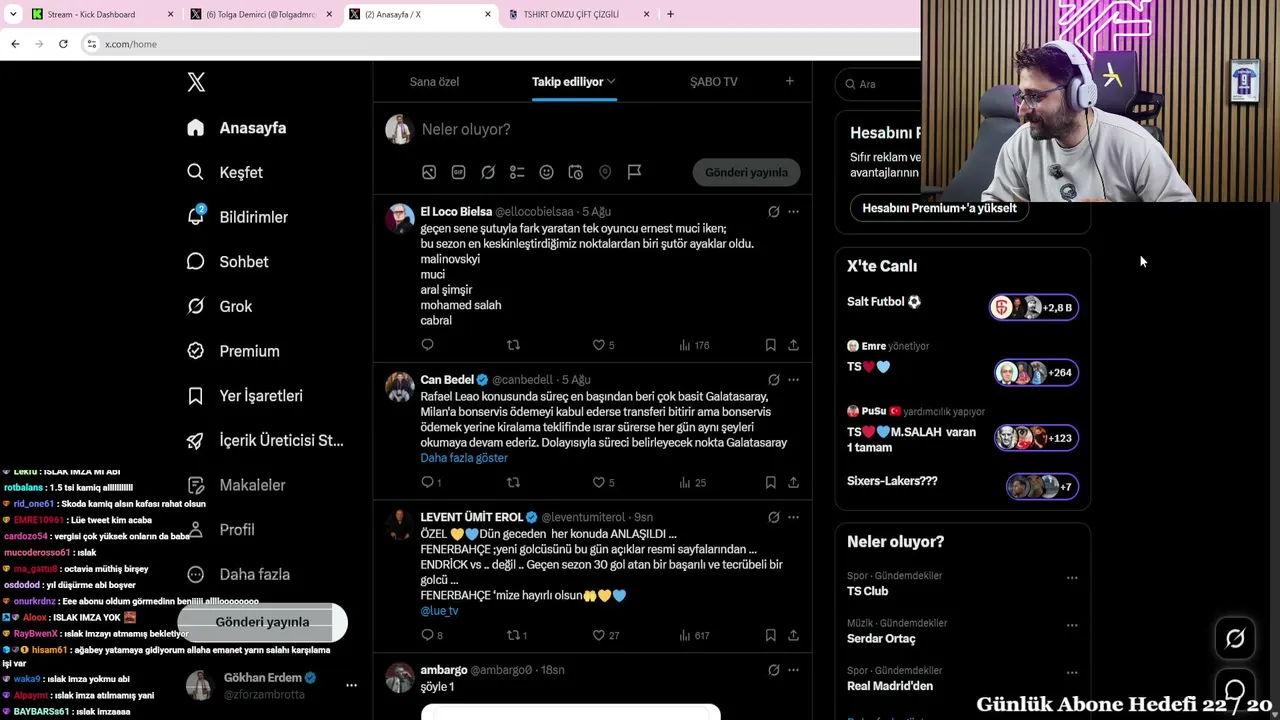Expand Takip ediliyor tab sort chevron
This screenshot has height=720, width=1280.
coord(611,81)
